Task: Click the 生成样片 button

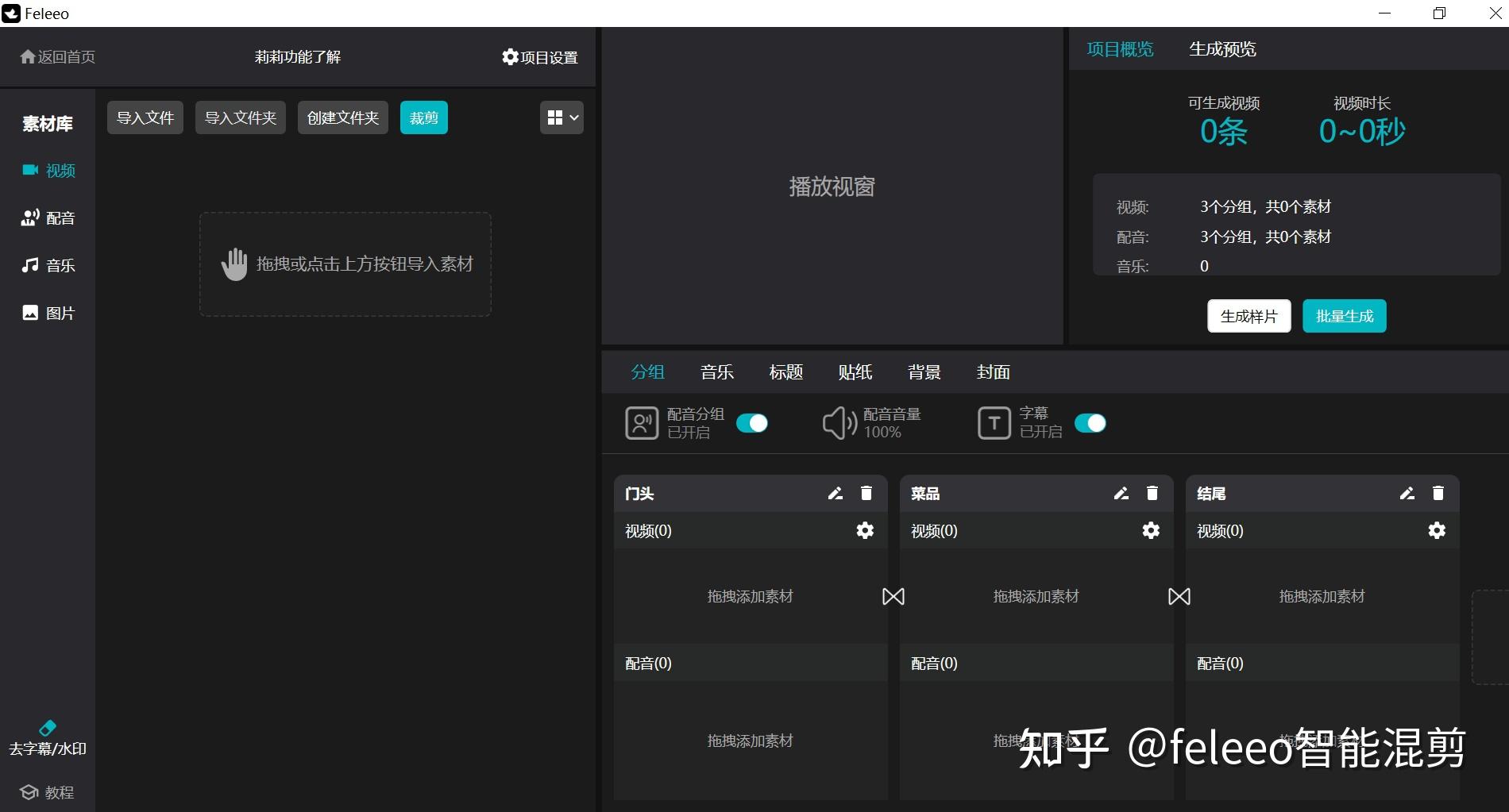Action: click(1248, 315)
